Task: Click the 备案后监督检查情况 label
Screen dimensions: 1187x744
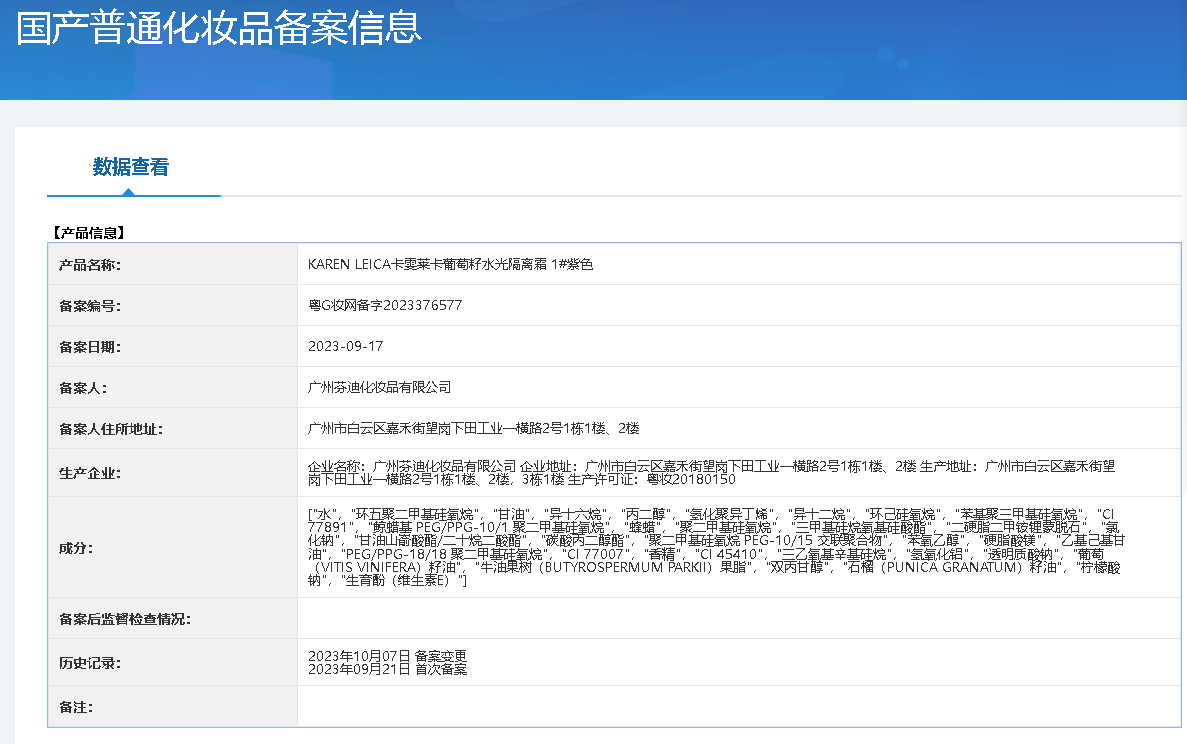Action: point(124,619)
